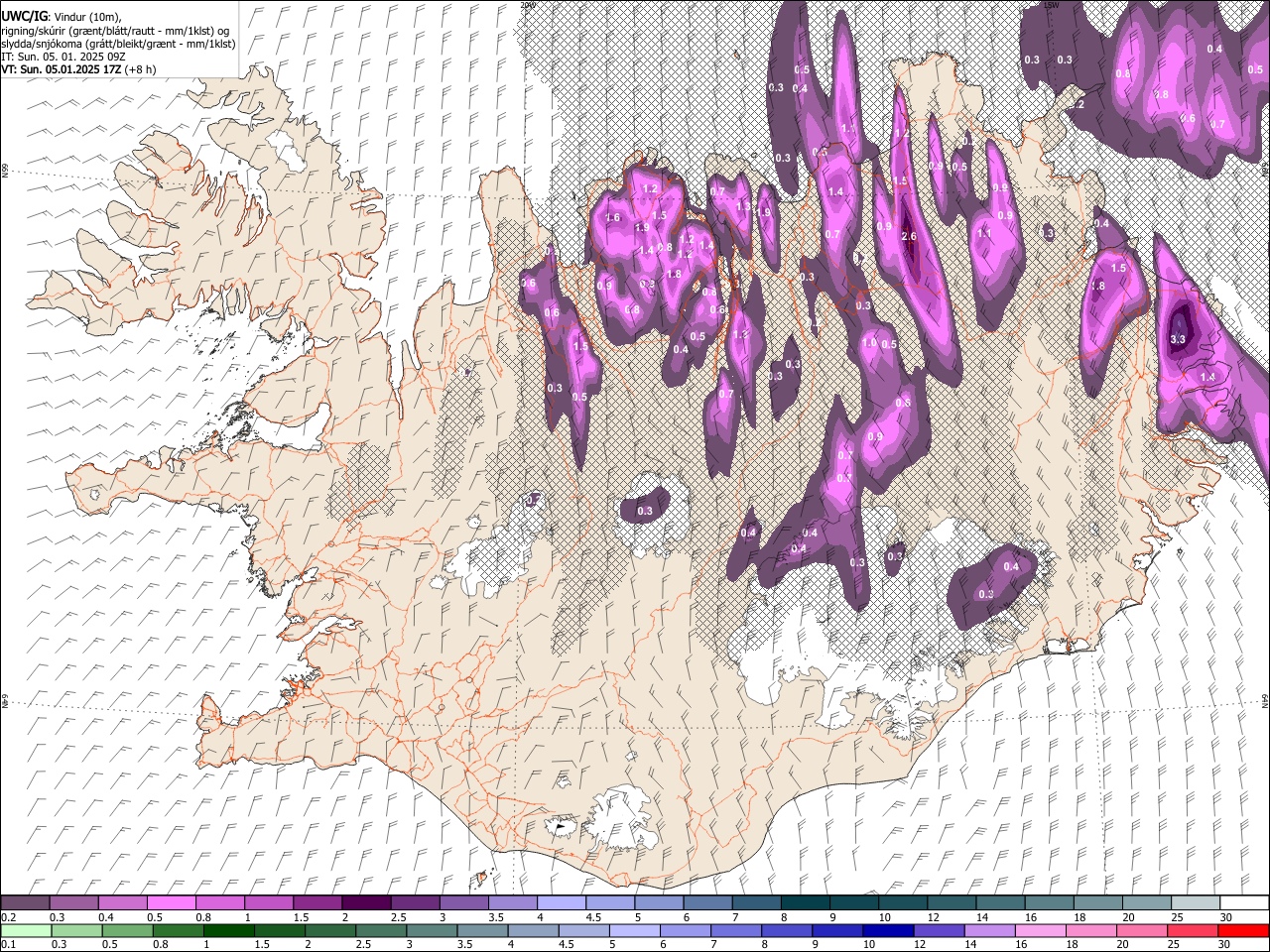Viewport: 1270px width, 952px height.
Task: Pick the palest green first swatch of lower legend
Action: click(x=25, y=930)
